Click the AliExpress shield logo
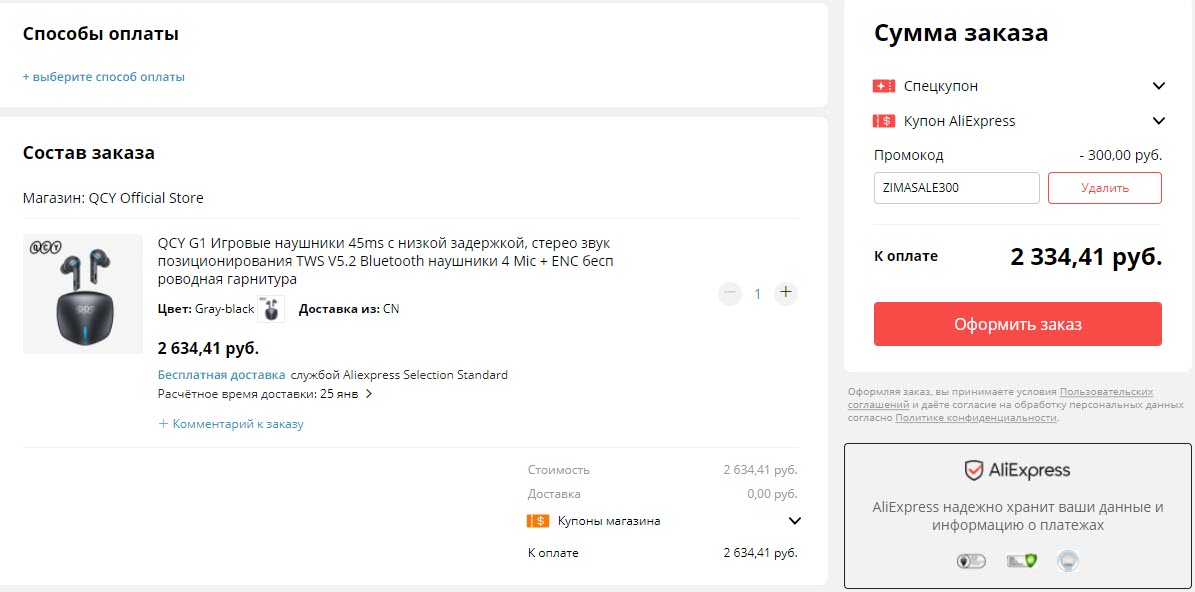1195x592 pixels. pos(973,471)
